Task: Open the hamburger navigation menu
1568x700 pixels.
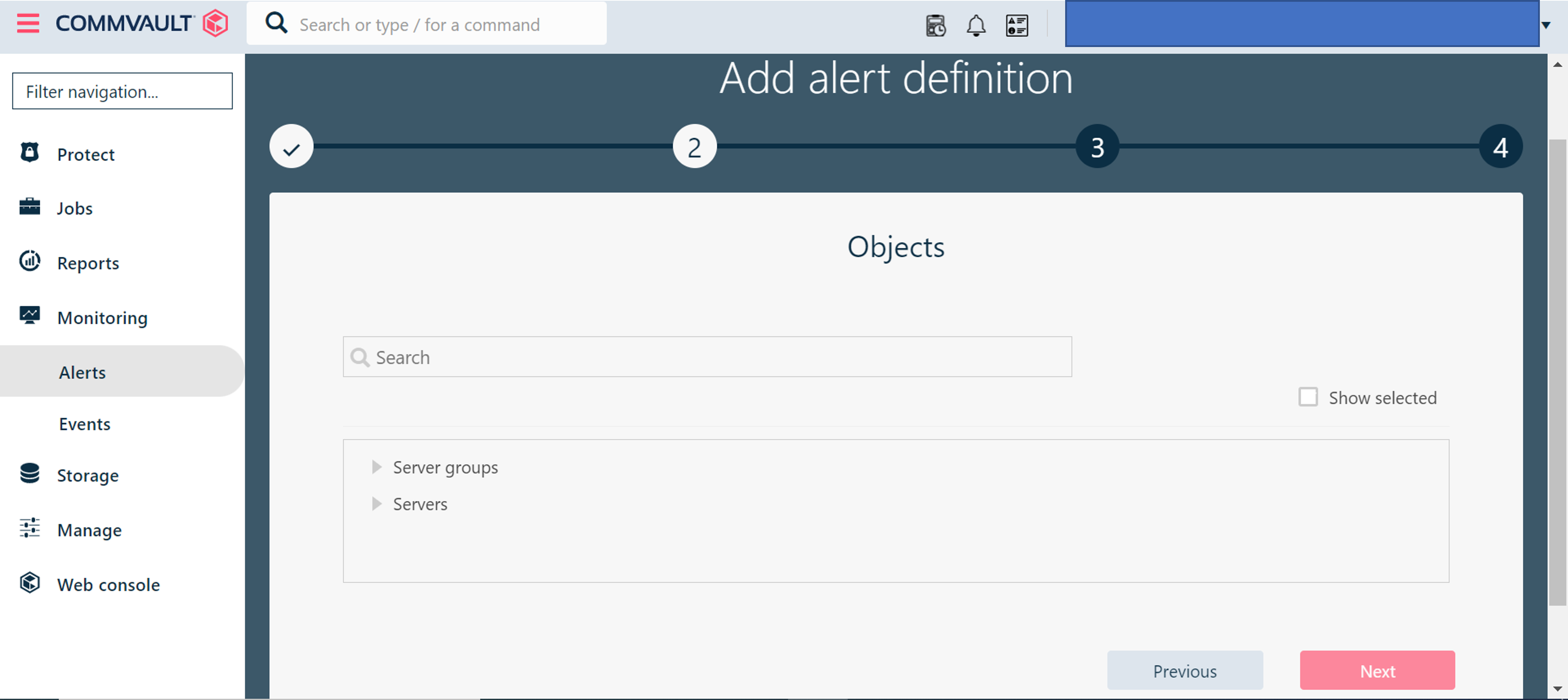Action: [28, 24]
